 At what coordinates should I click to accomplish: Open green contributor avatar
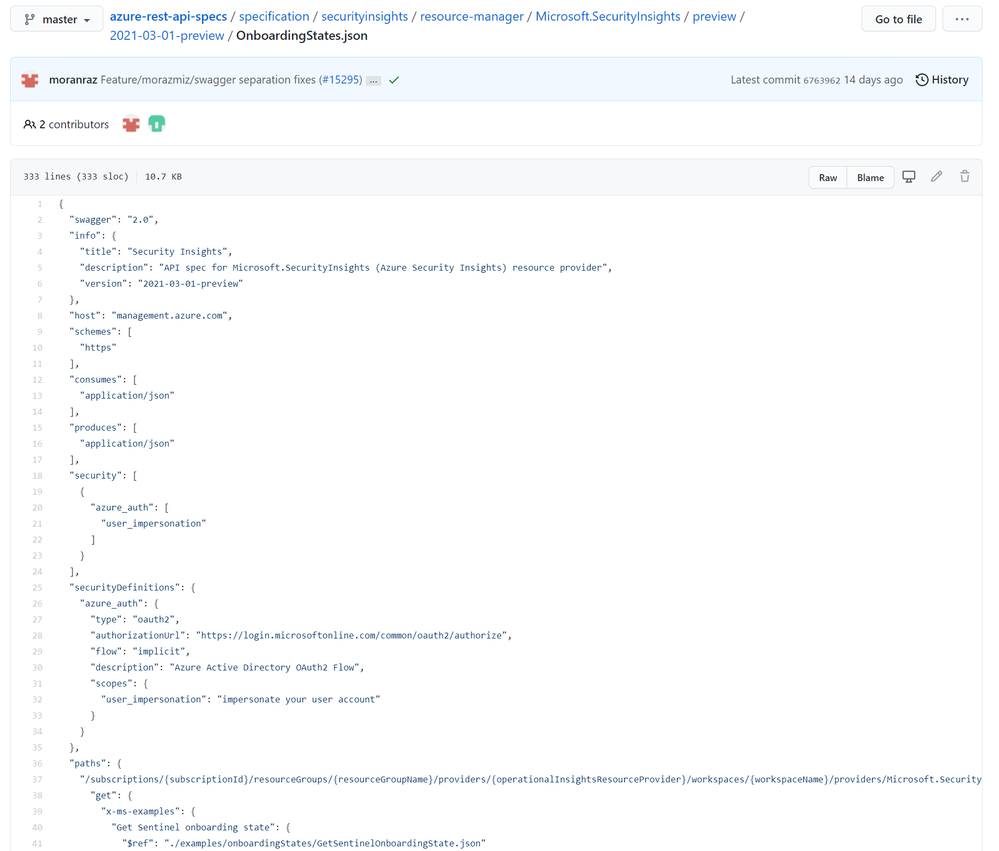pyautogui.click(x=157, y=124)
